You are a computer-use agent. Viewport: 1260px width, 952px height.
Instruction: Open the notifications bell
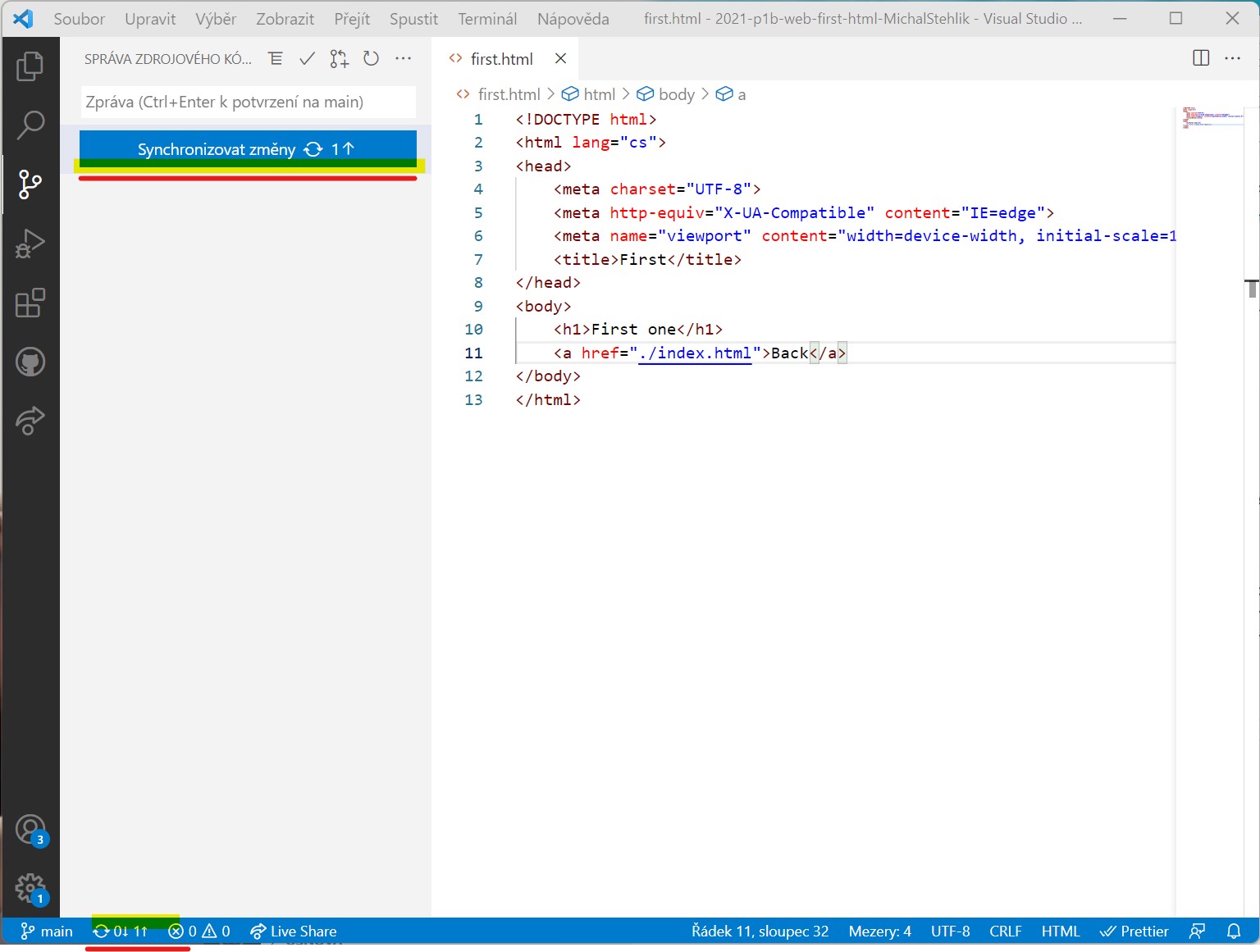click(1234, 932)
